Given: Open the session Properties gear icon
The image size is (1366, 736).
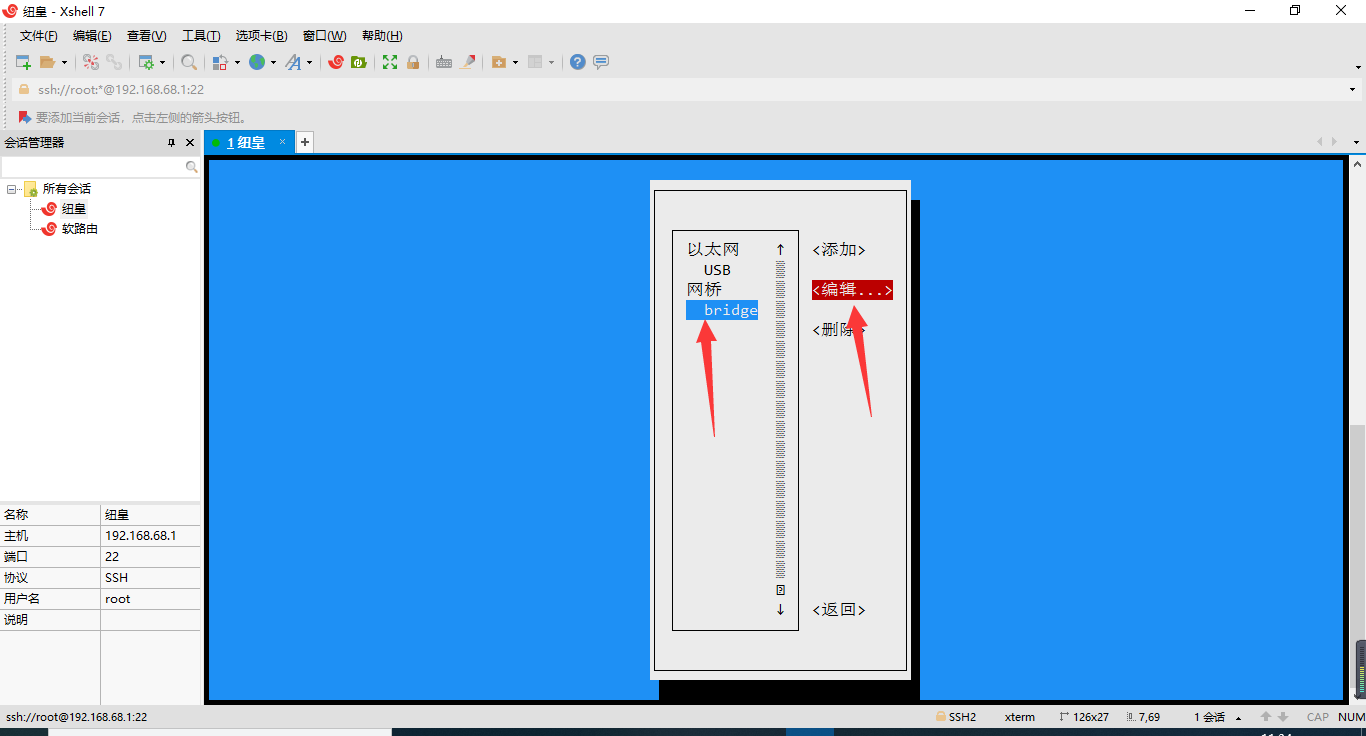Looking at the screenshot, I should tap(146, 62).
